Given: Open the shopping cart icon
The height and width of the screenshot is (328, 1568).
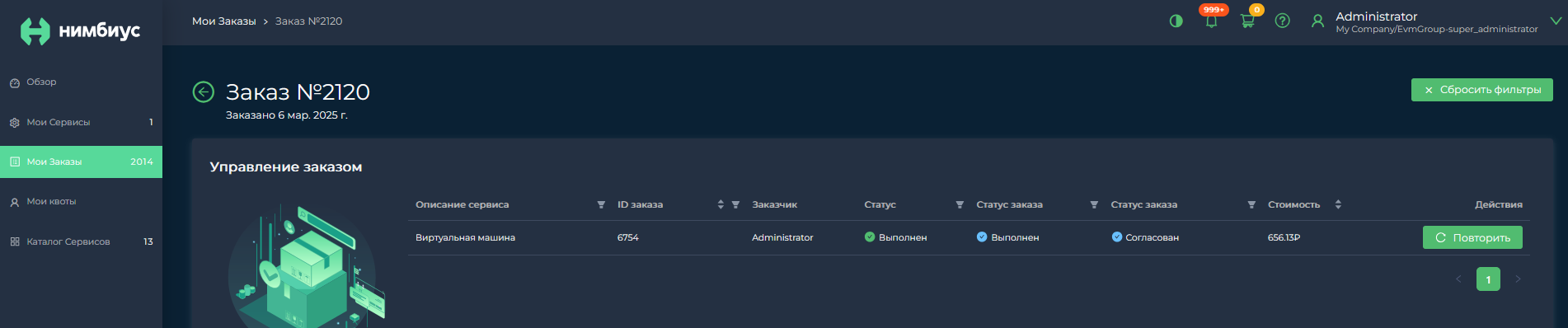Looking at the screenshot, I should (1247, 21).
